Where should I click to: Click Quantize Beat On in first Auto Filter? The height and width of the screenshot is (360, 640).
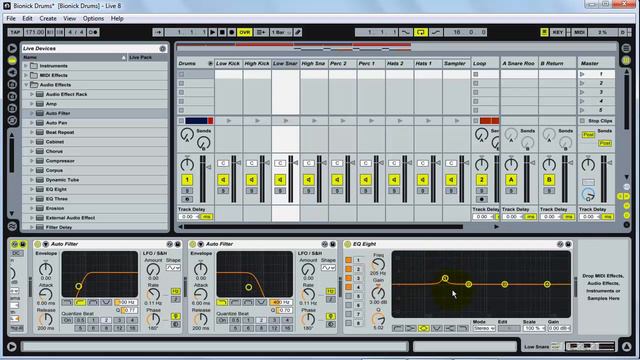click(x=67, y=320)
